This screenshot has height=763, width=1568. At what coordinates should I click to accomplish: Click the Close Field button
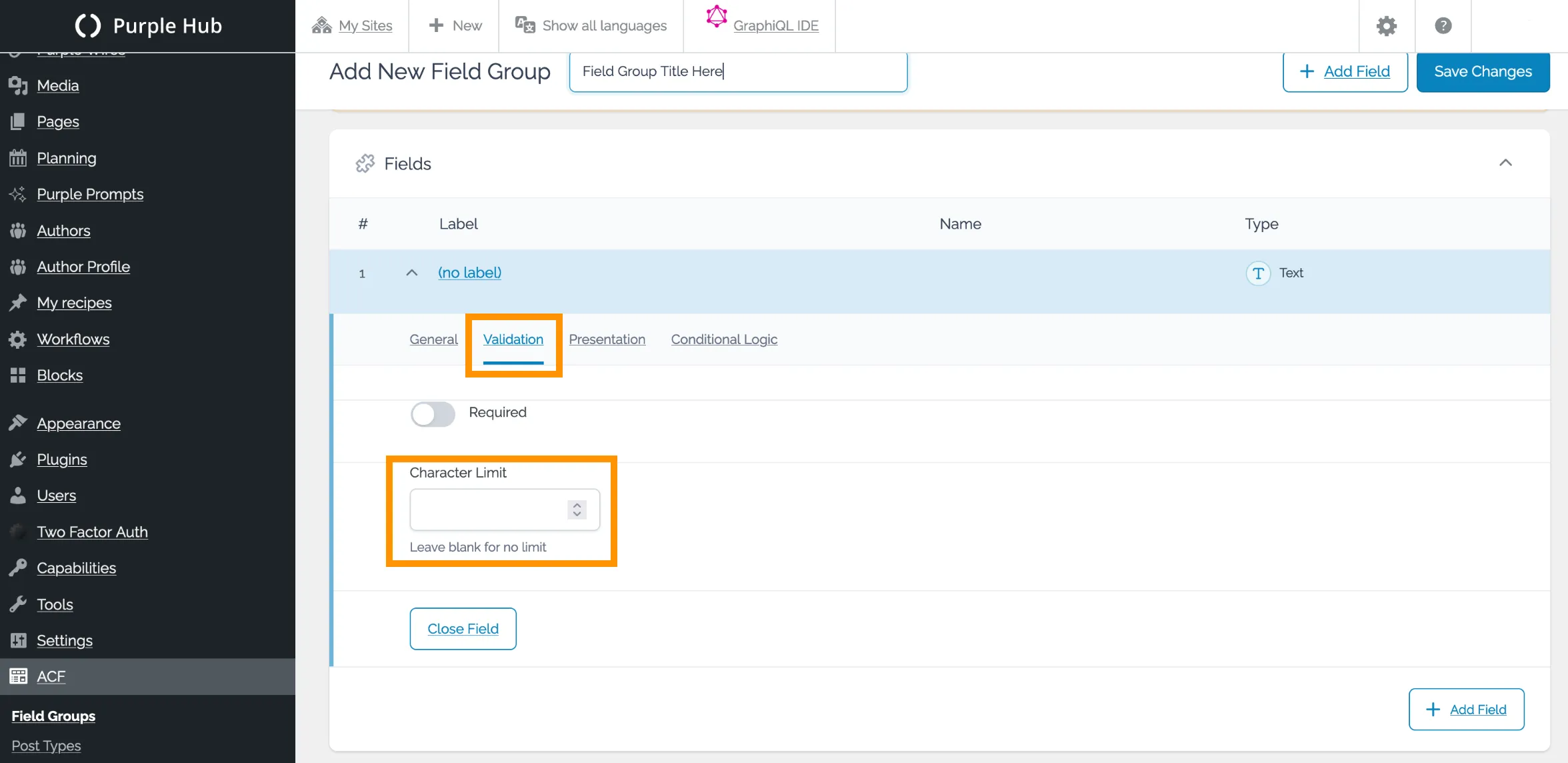[463, 628]
